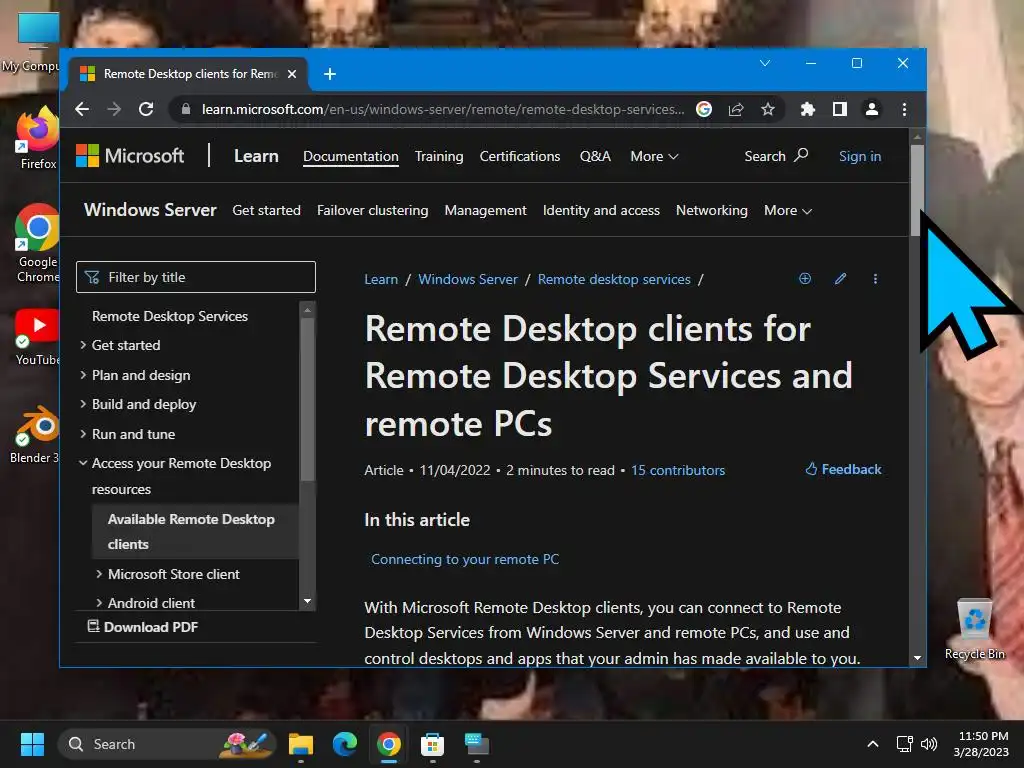The height and width of the screenshot is (768, 1024).
Task: Bookmark this page with the star
Action: 768,109
